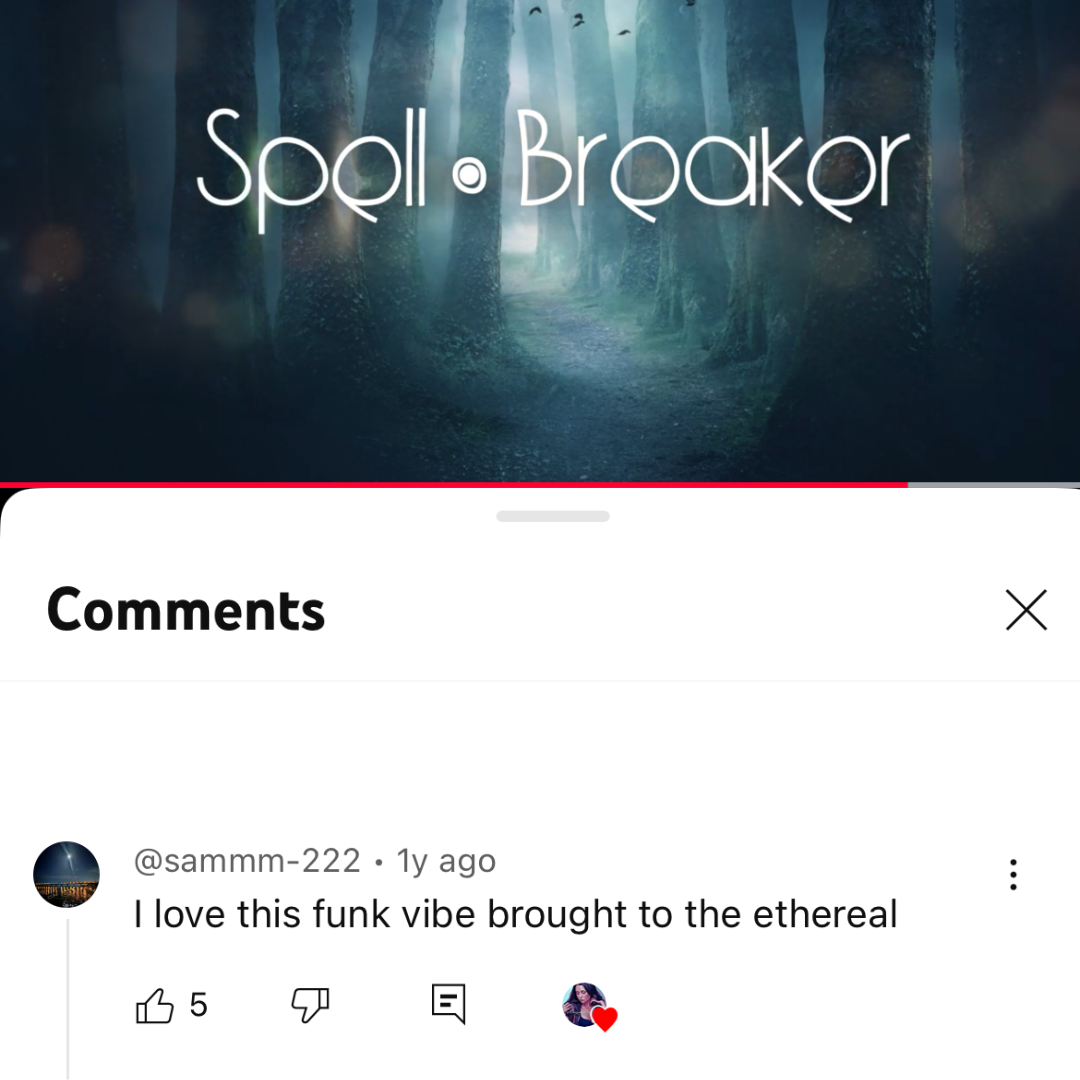The height and width of the screenshot is (1080, 1080).
Task: Select the Comments panel heading
Action: coord(186,610)
